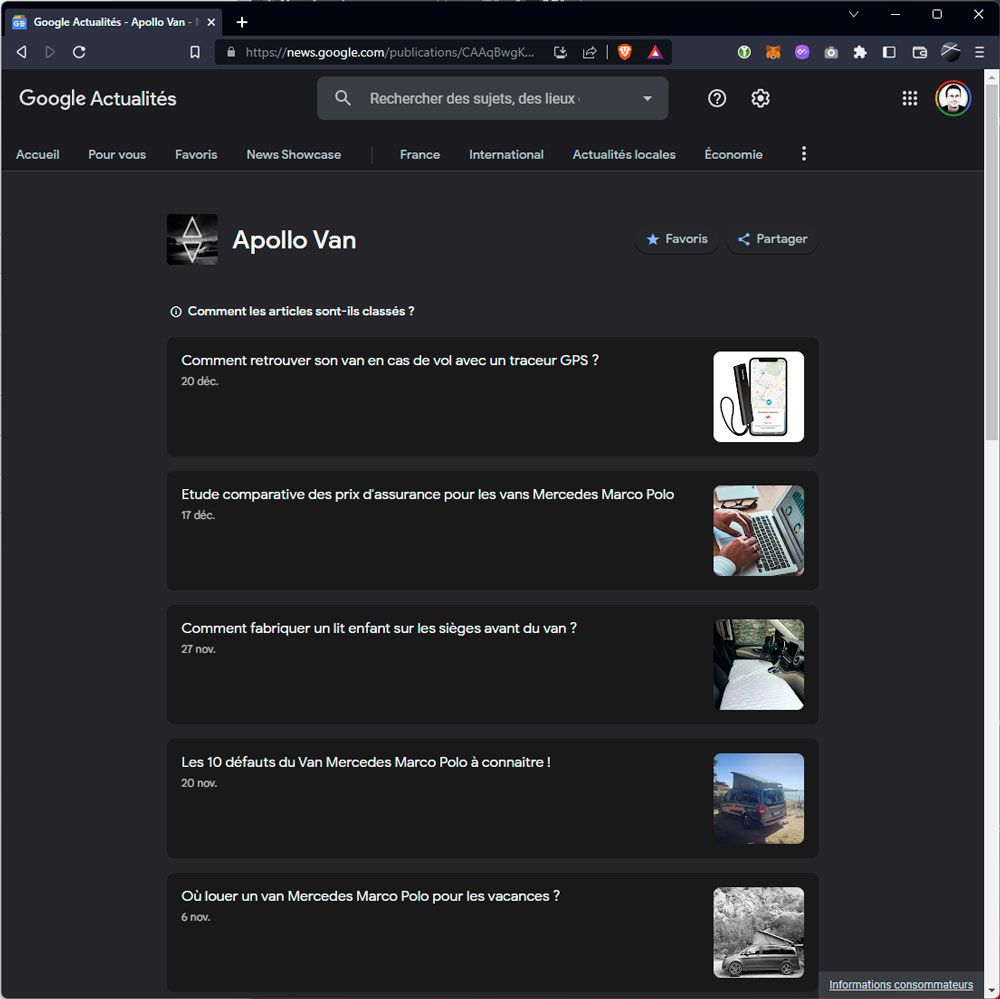1000x999 pixels.
Task: Click the GPS tracker phone thumbnail
Action: click(x=758, y=397)
